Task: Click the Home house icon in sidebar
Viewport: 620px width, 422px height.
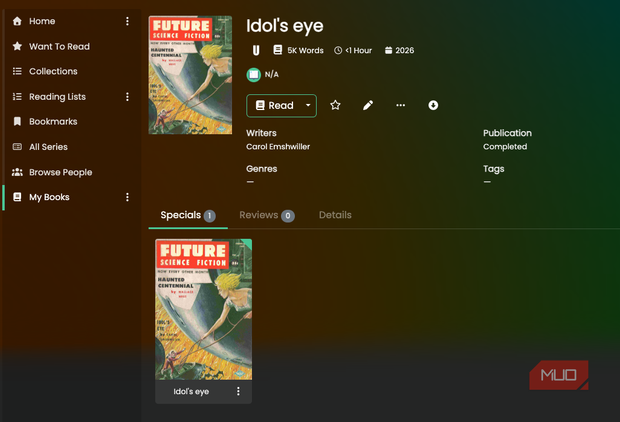Action: click(x=17, y=21)
